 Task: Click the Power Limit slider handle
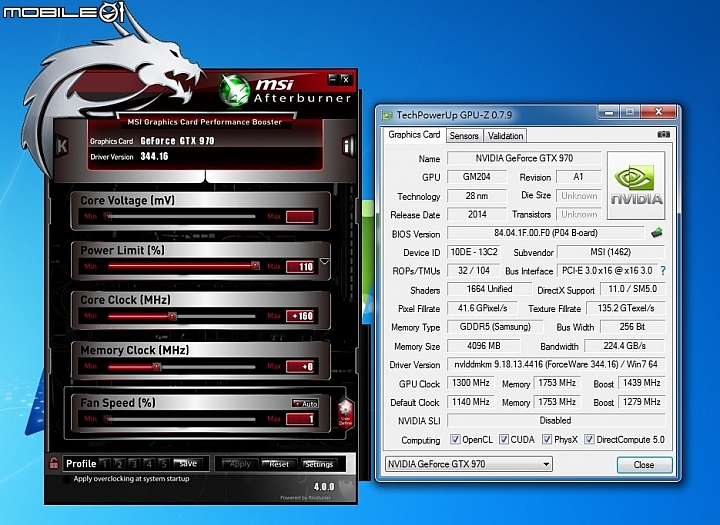tap(255, 265)
